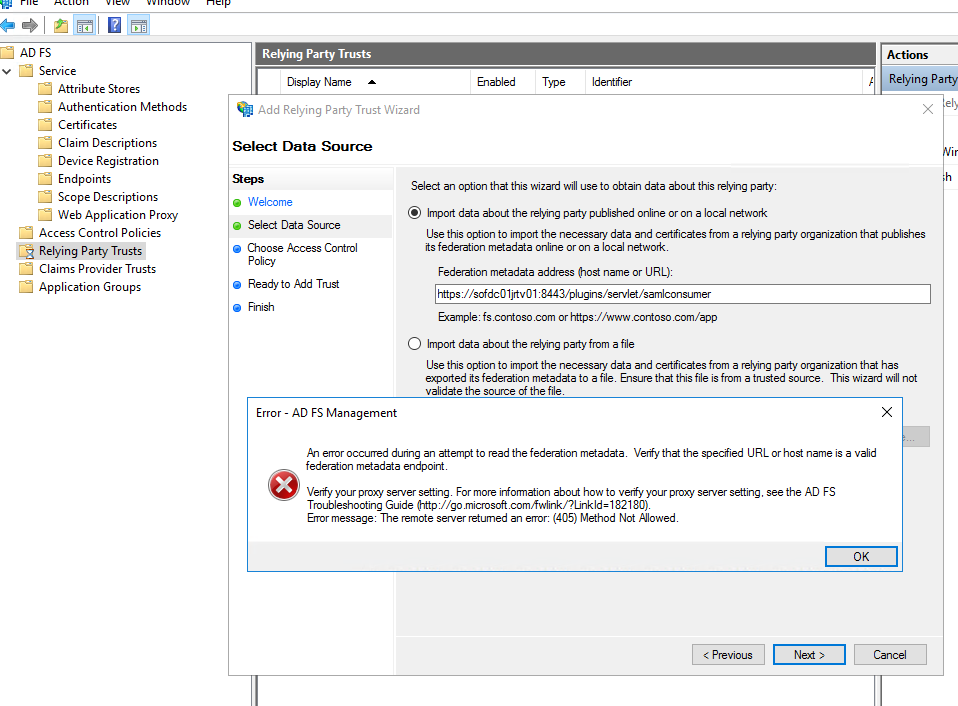958x706 pixels.
Task: Close the Error - AD FS Management dialog
Action: coord(887,412)
